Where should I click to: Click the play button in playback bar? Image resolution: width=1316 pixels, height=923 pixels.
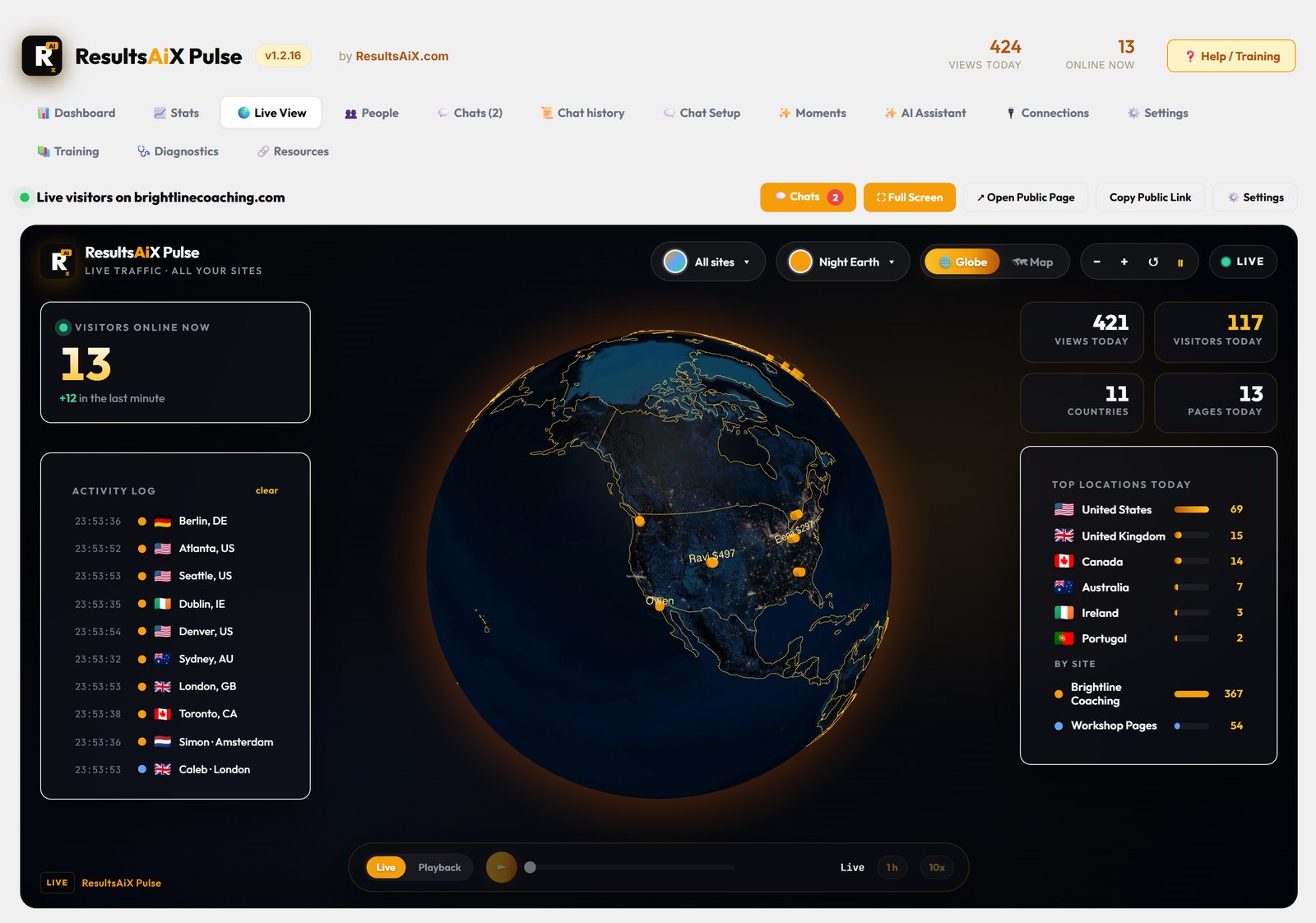[502, 867]
